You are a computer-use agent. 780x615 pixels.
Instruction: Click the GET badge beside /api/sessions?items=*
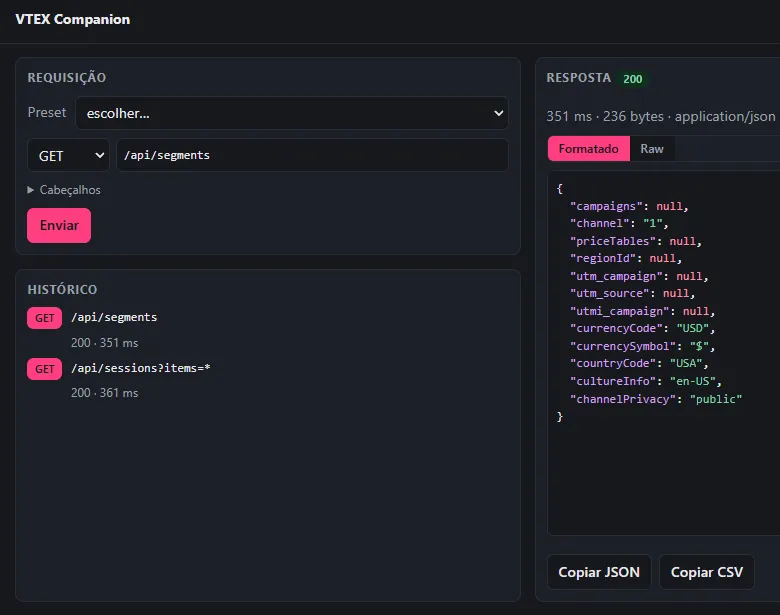[x=45, y=369]
